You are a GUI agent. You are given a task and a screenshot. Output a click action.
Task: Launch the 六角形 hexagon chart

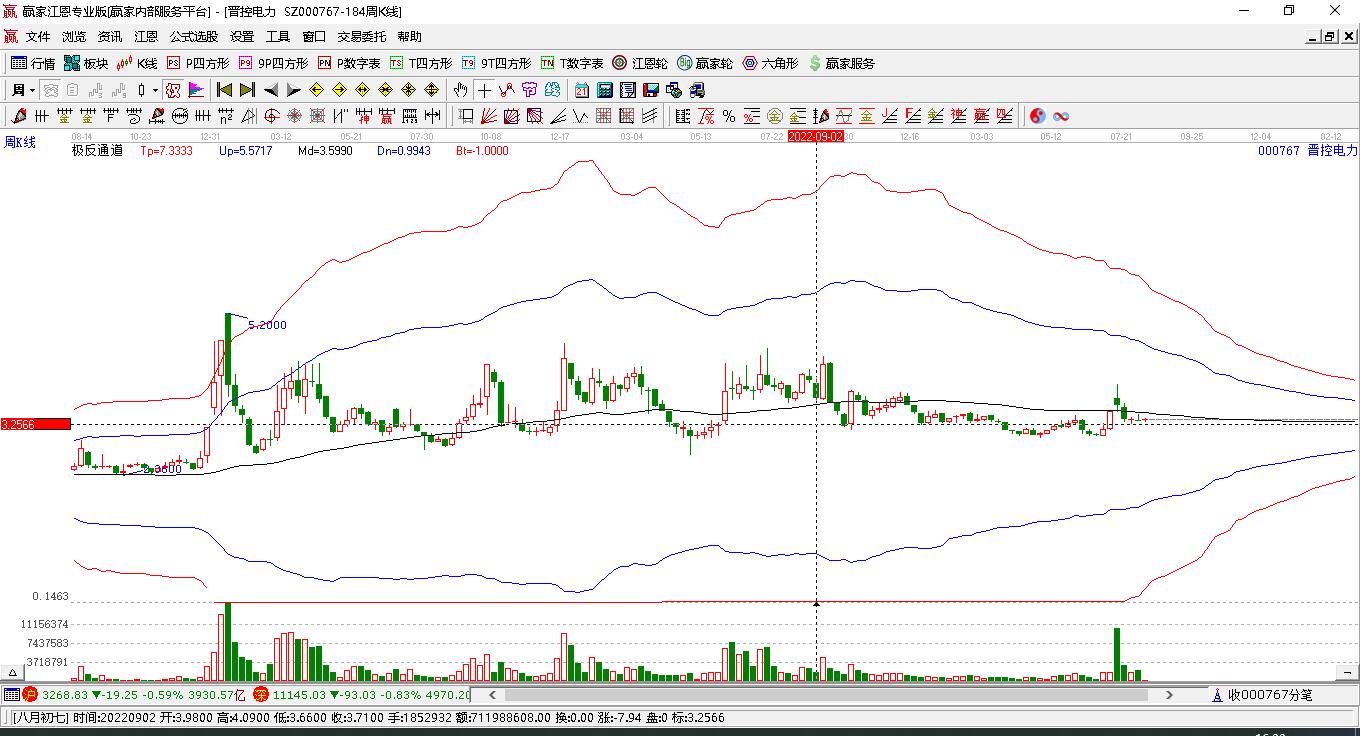770,63
